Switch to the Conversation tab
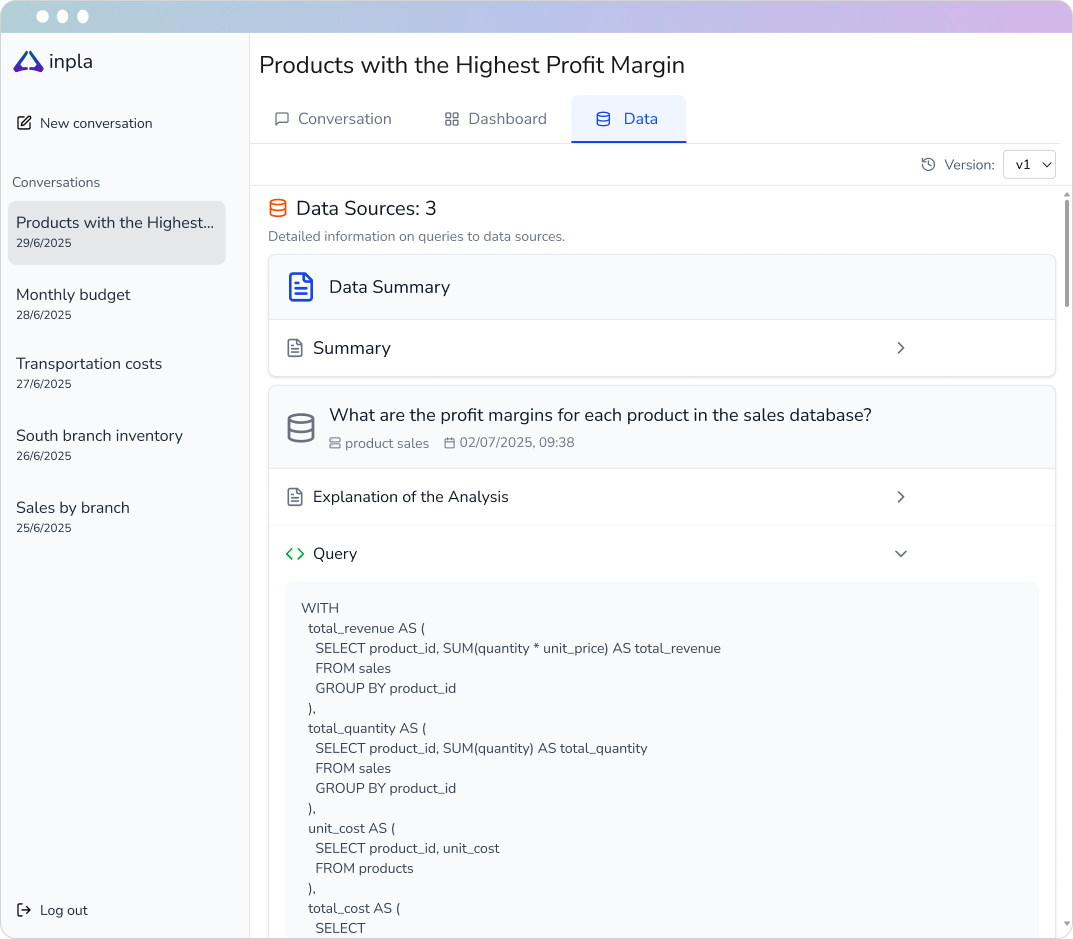Viewport: 1073px width, 939px height. click(333, 119)
